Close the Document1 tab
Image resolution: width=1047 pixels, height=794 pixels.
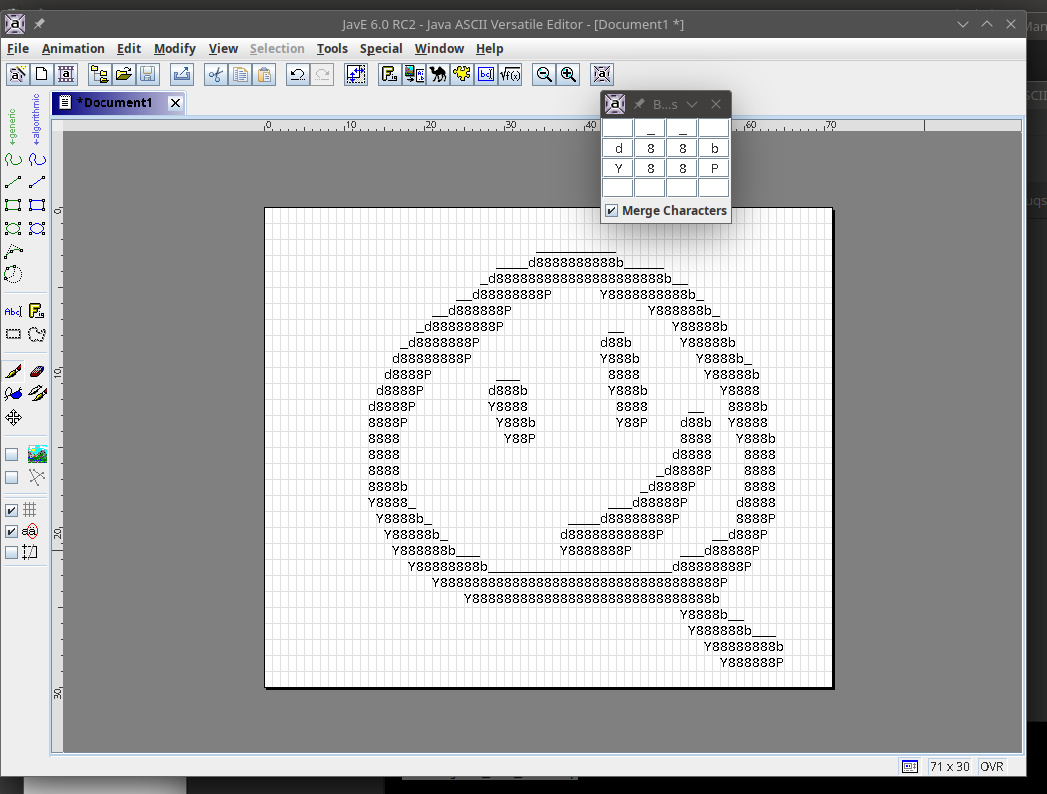coord(175,103)
